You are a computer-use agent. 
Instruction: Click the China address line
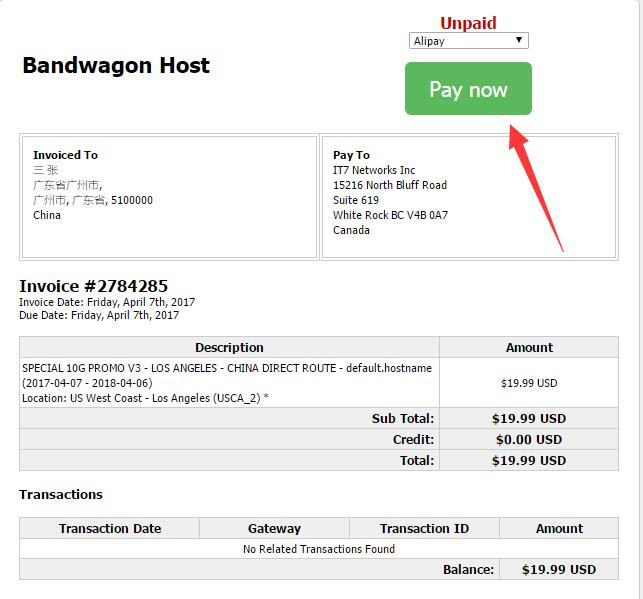[x=47, y=215]
